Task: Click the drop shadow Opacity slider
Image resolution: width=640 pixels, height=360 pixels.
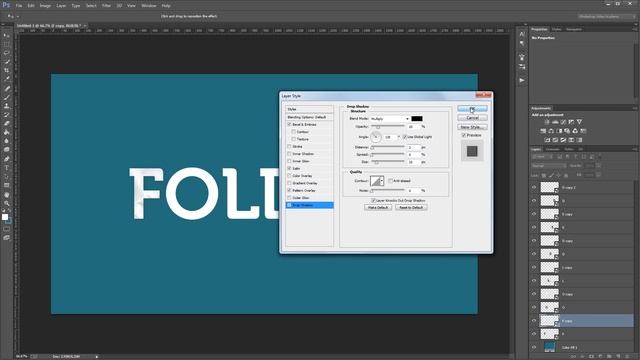Action: 388,127
